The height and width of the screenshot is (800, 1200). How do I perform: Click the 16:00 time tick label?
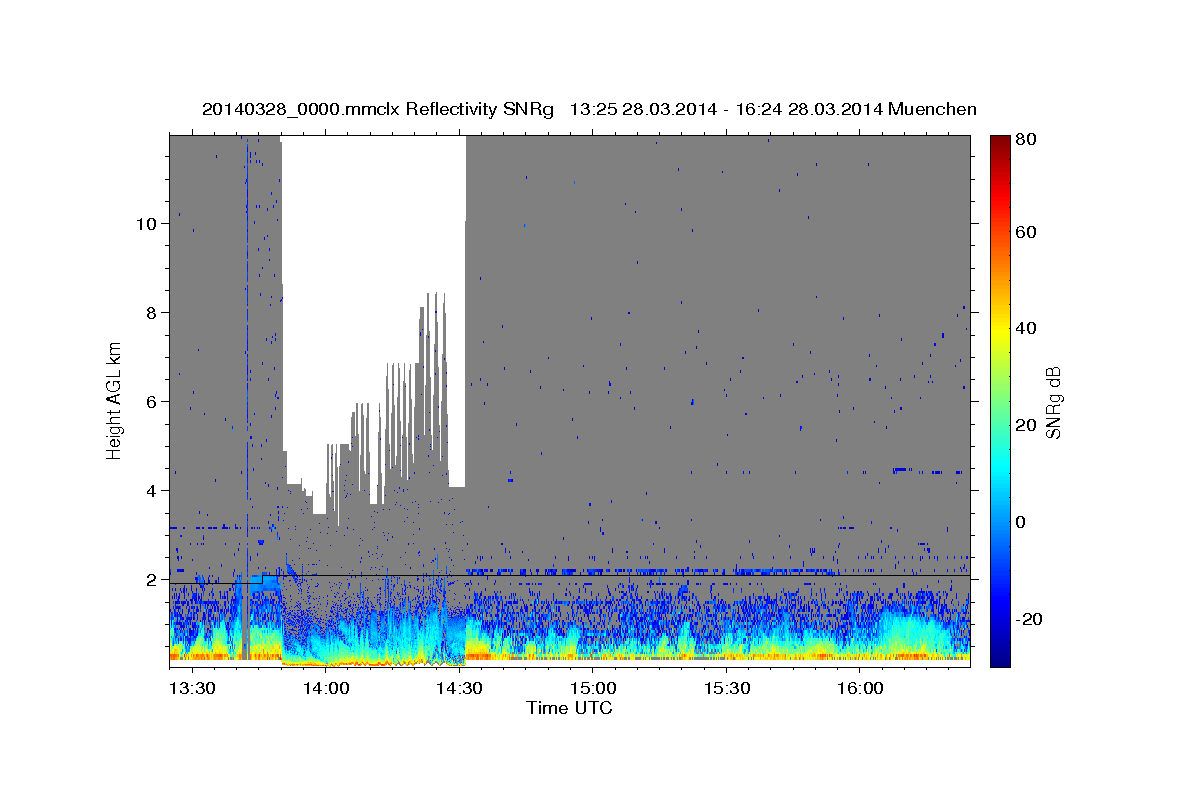[x=859, y=688]
